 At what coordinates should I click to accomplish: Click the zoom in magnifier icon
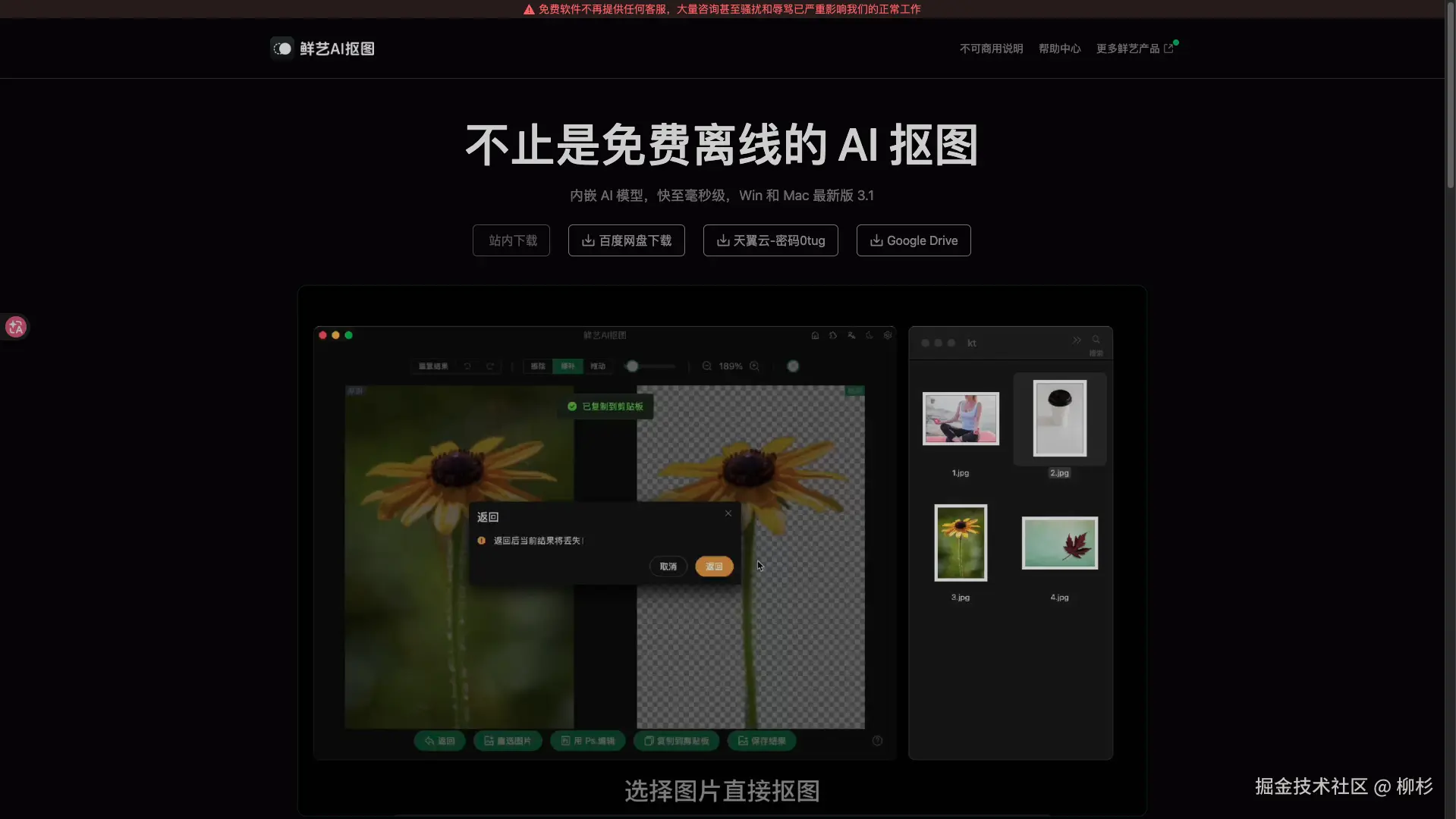(x=755, y=366)
